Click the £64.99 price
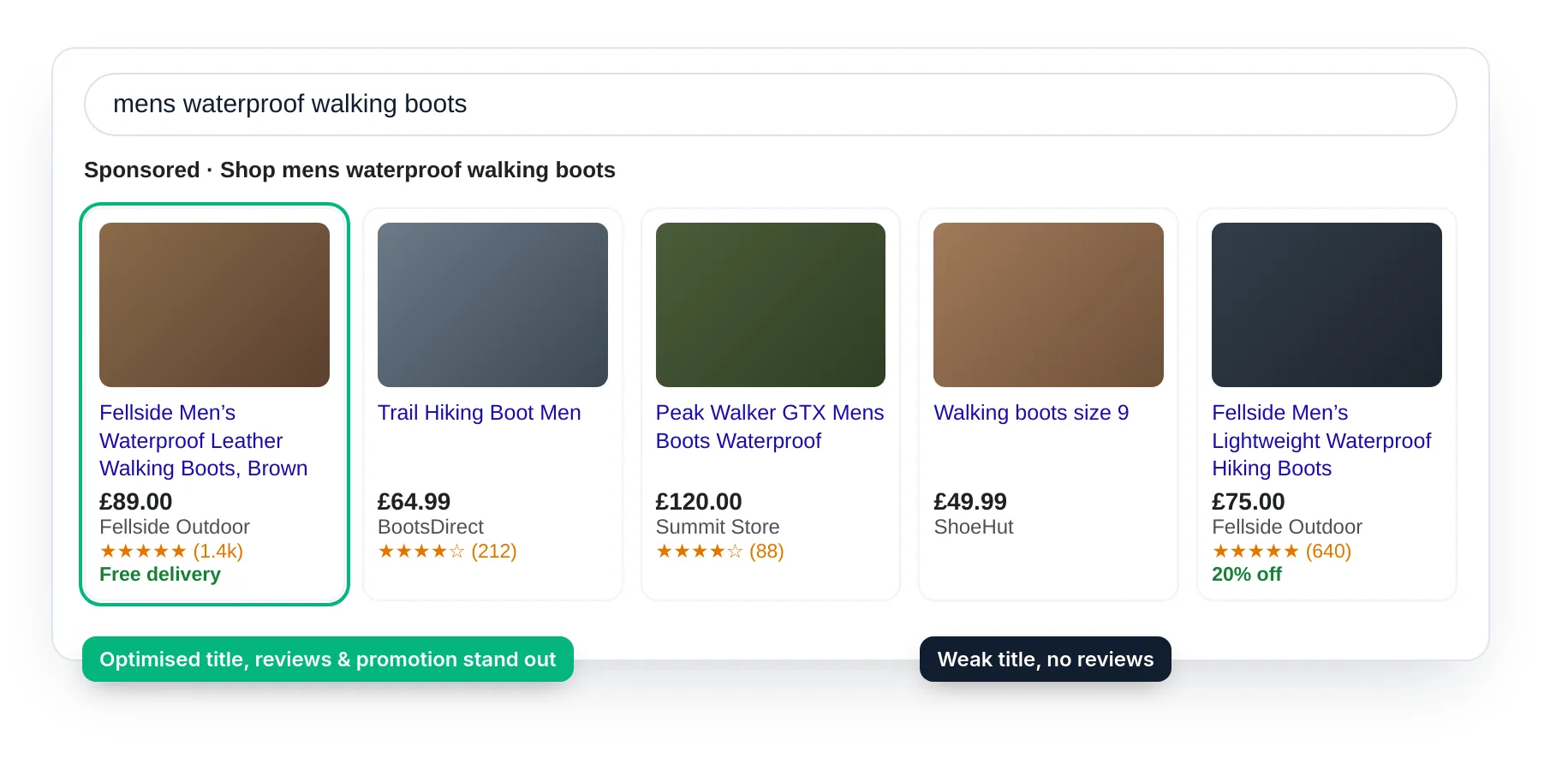The width and height of the screenshot is (1568, 770). point(414,502)
